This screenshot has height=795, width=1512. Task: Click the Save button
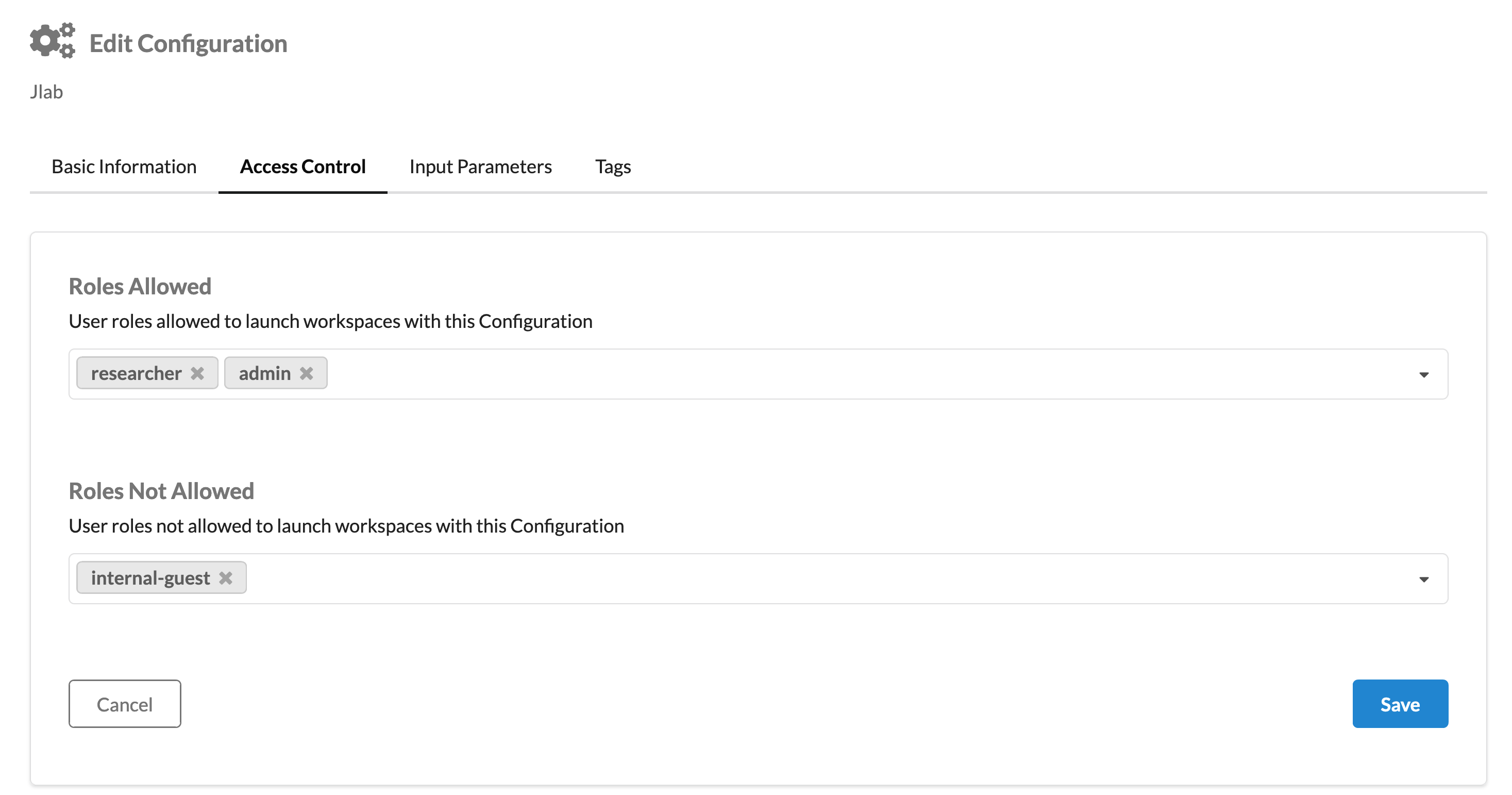(x=1400, y=704)
